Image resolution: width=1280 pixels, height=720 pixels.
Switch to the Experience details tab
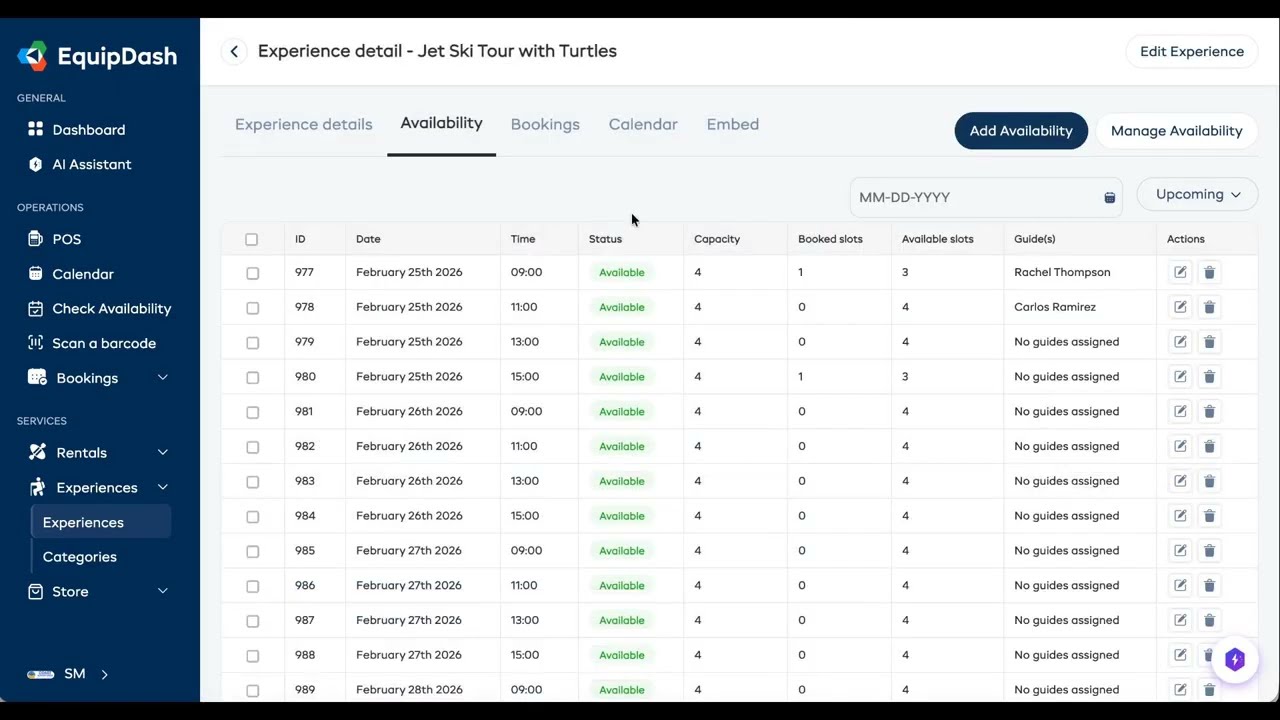point(303,125)
